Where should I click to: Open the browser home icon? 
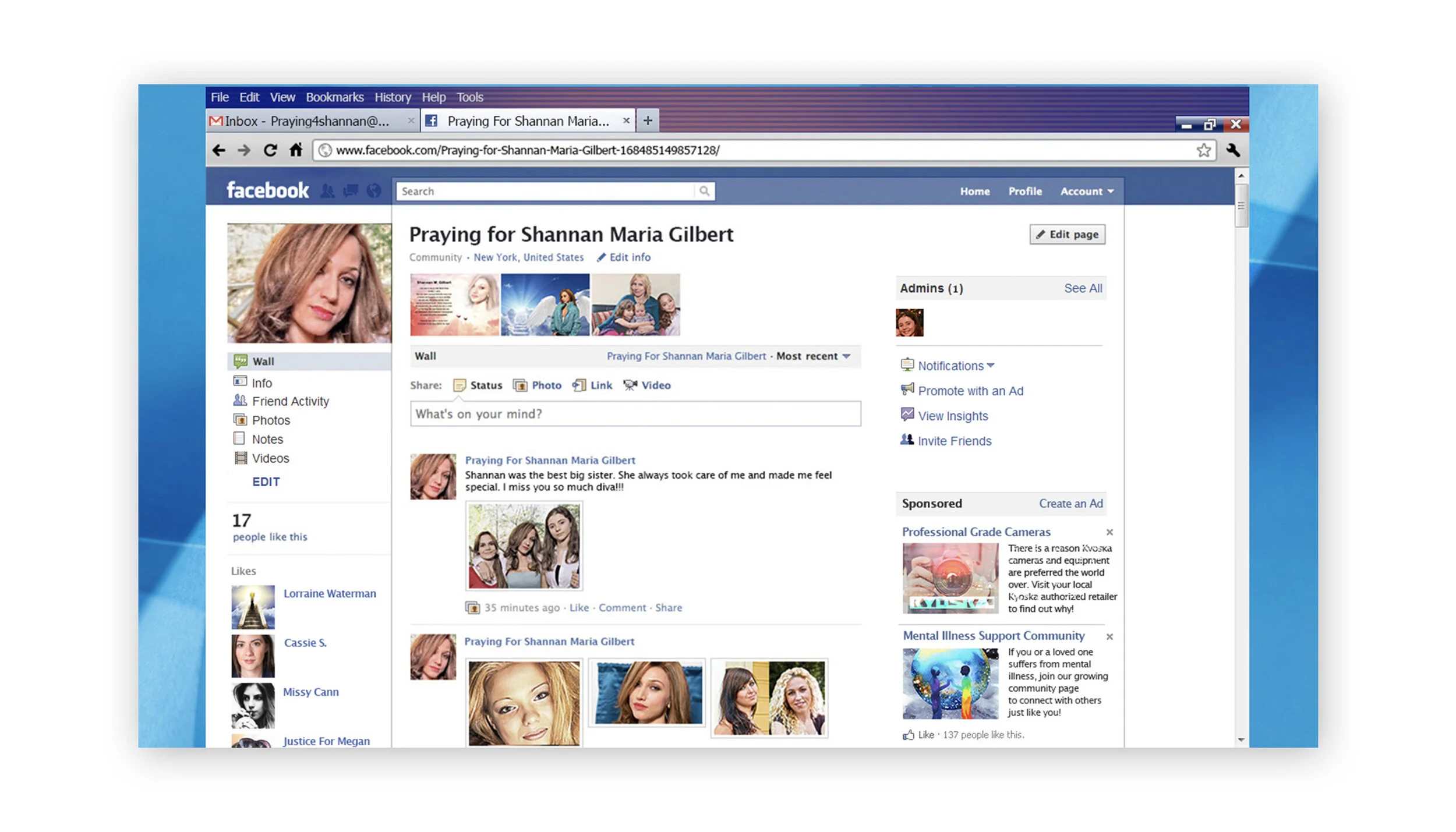click(296, 150)
